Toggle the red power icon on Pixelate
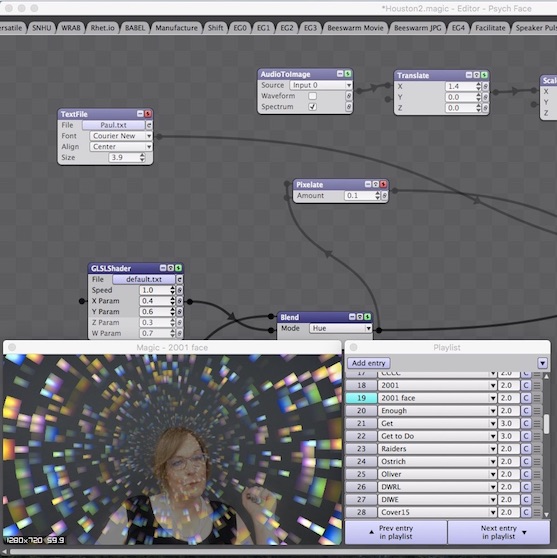Viewport: 557px width, 558px height. pos(383,184)
